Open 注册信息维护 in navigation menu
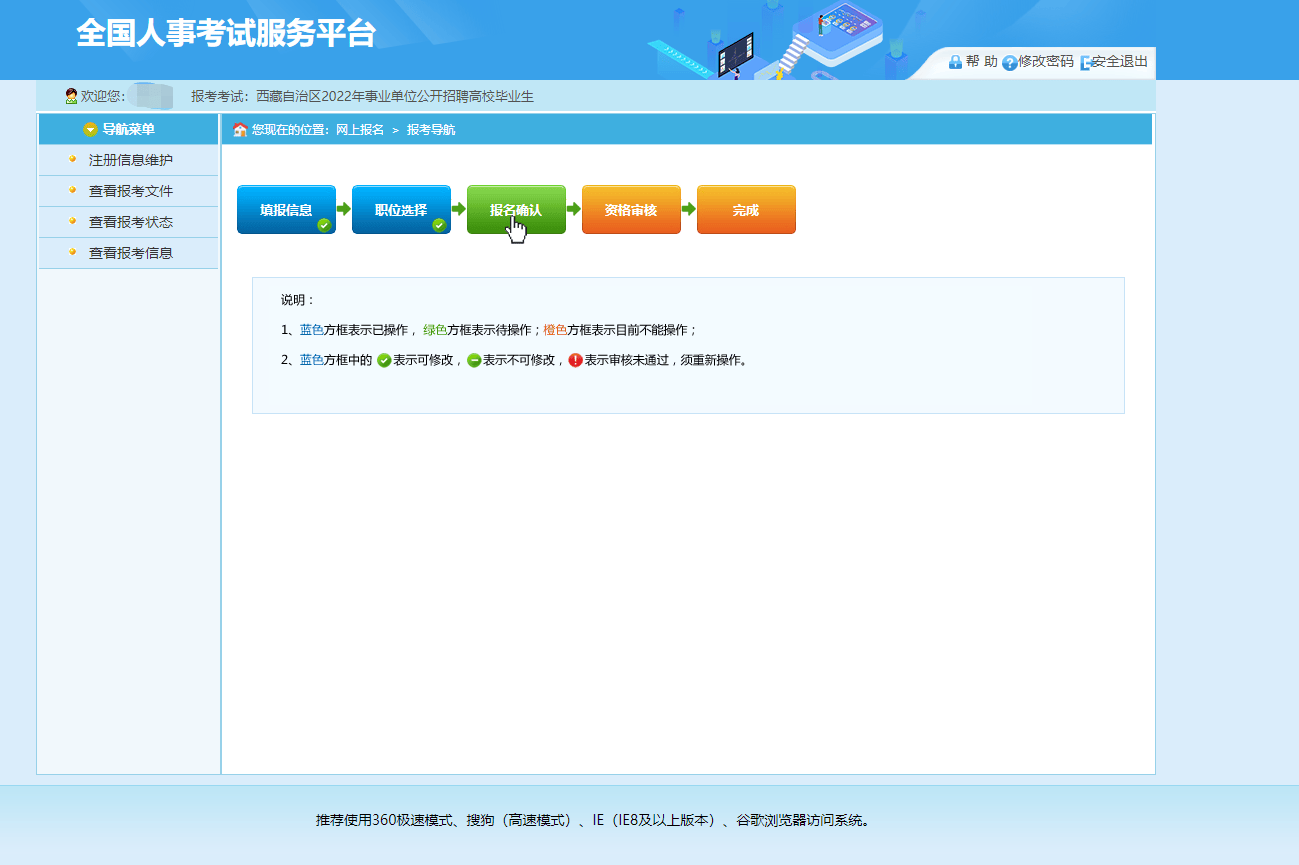 point(130,160)
